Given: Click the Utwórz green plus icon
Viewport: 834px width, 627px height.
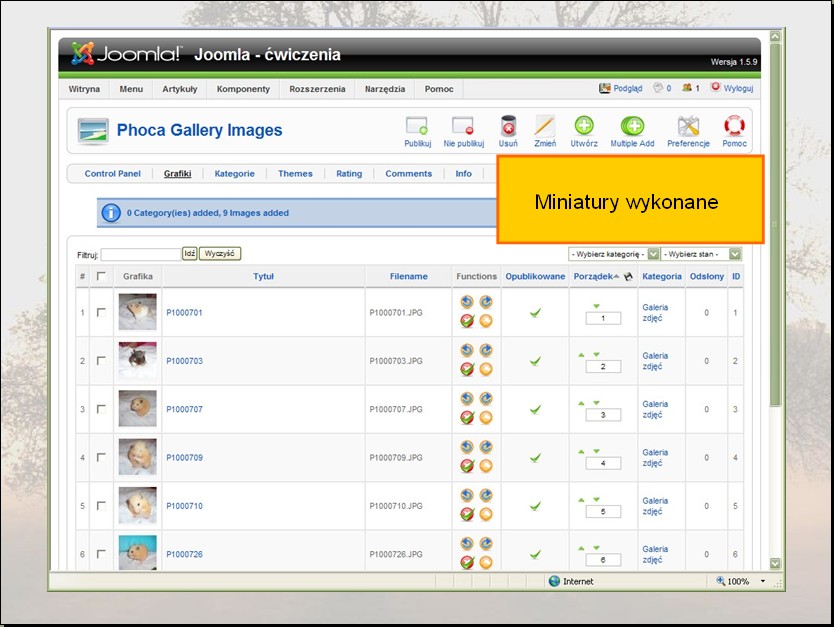Looking at the screenshot, I should tap(584, 127).
